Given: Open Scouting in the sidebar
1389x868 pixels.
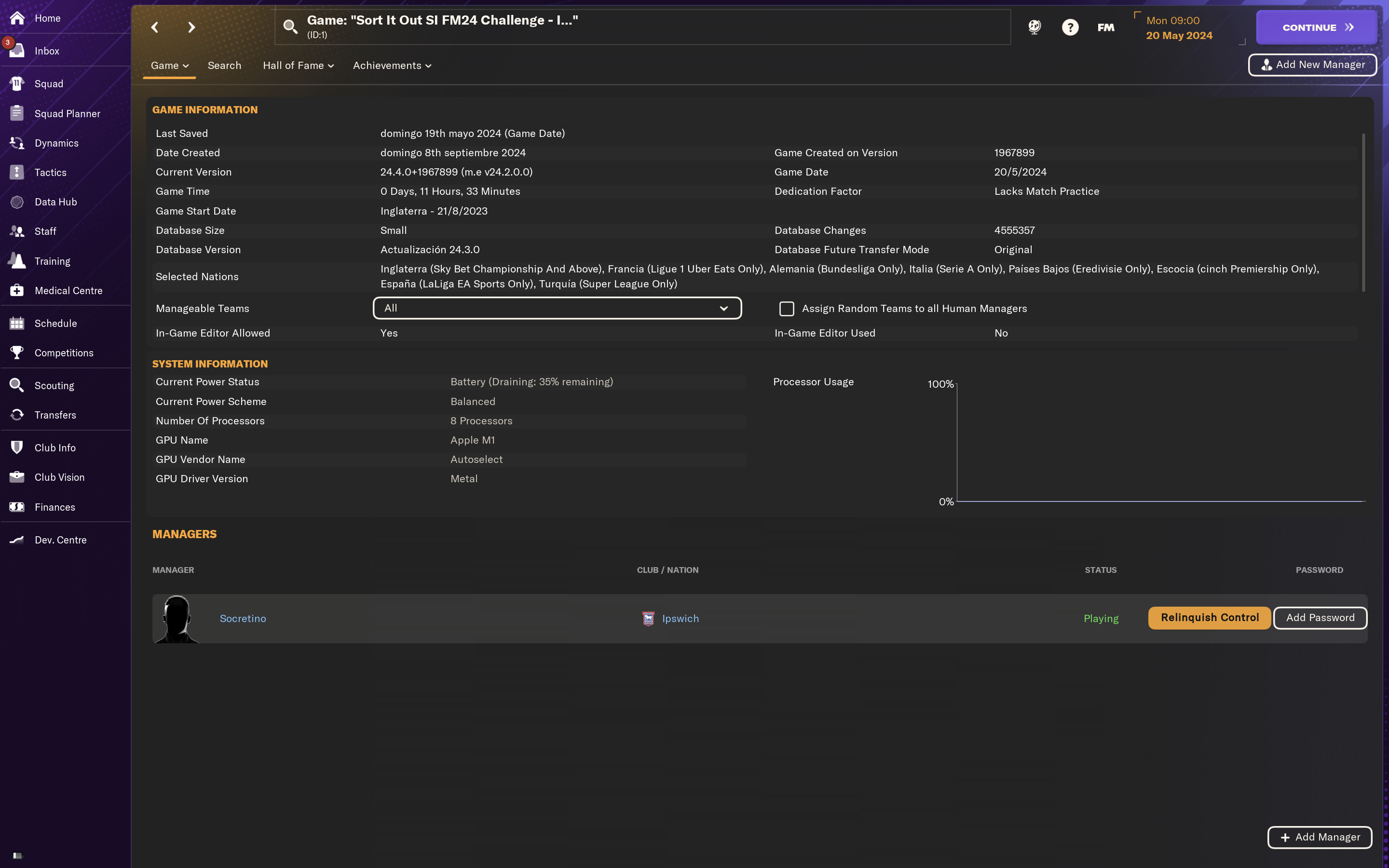Looking at the screenshot, I should [54, 385].
